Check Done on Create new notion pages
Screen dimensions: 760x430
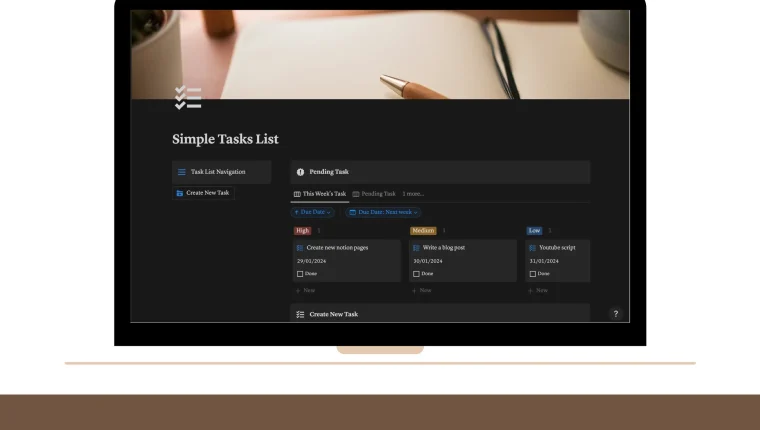pos(300,273)
